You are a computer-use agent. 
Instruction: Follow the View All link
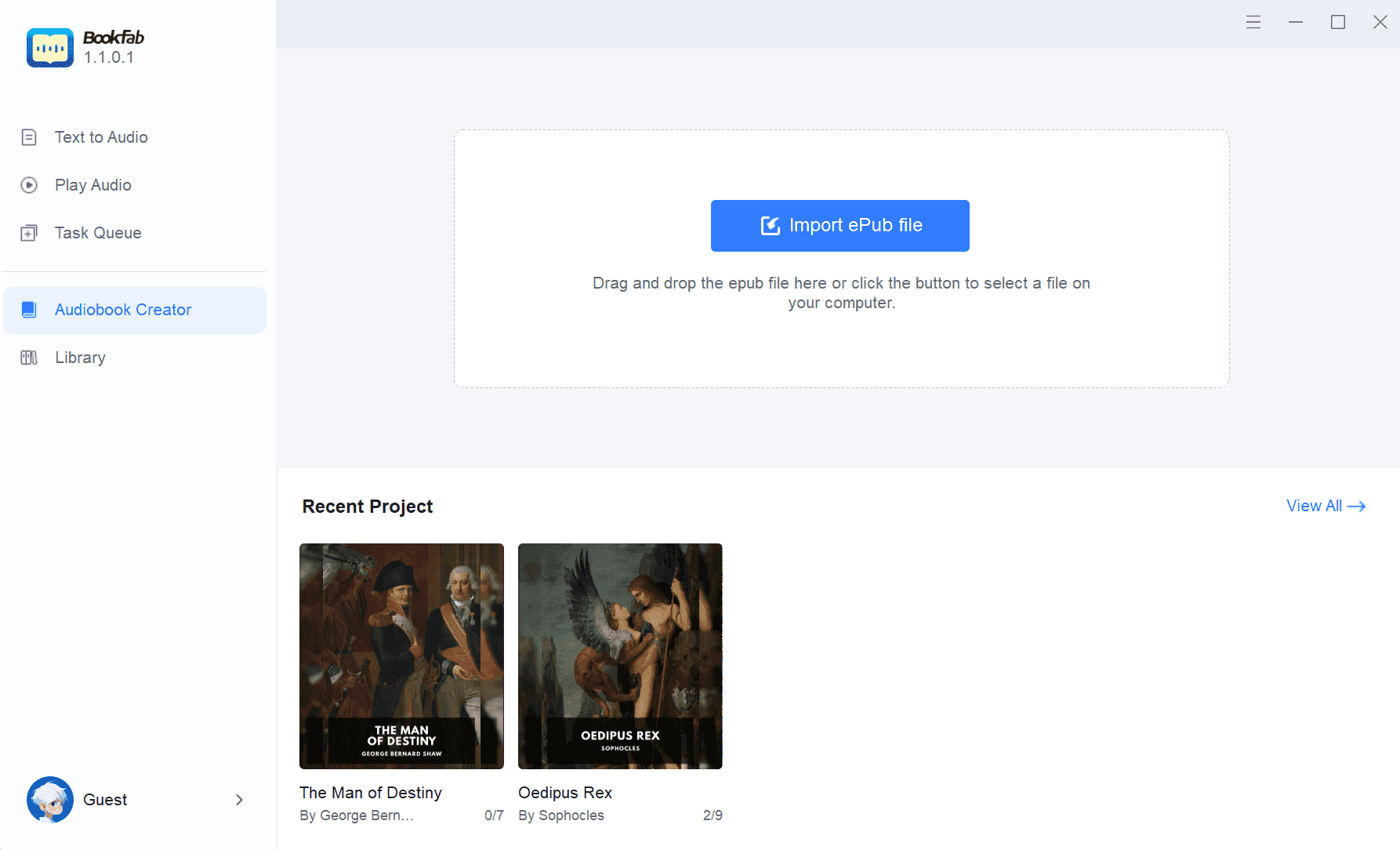pyautogui.click(x=1326, y=506)
